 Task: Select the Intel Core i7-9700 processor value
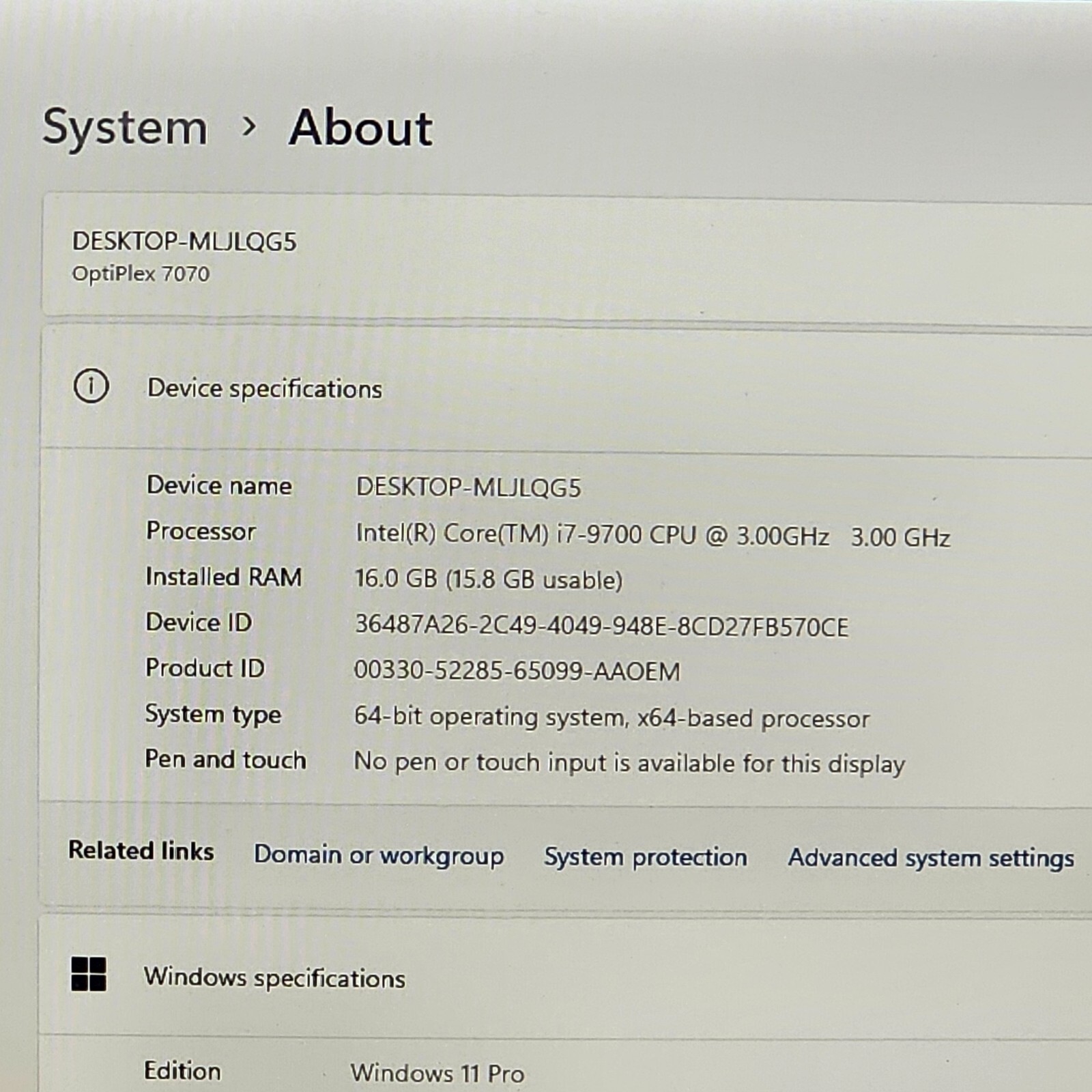652,535
